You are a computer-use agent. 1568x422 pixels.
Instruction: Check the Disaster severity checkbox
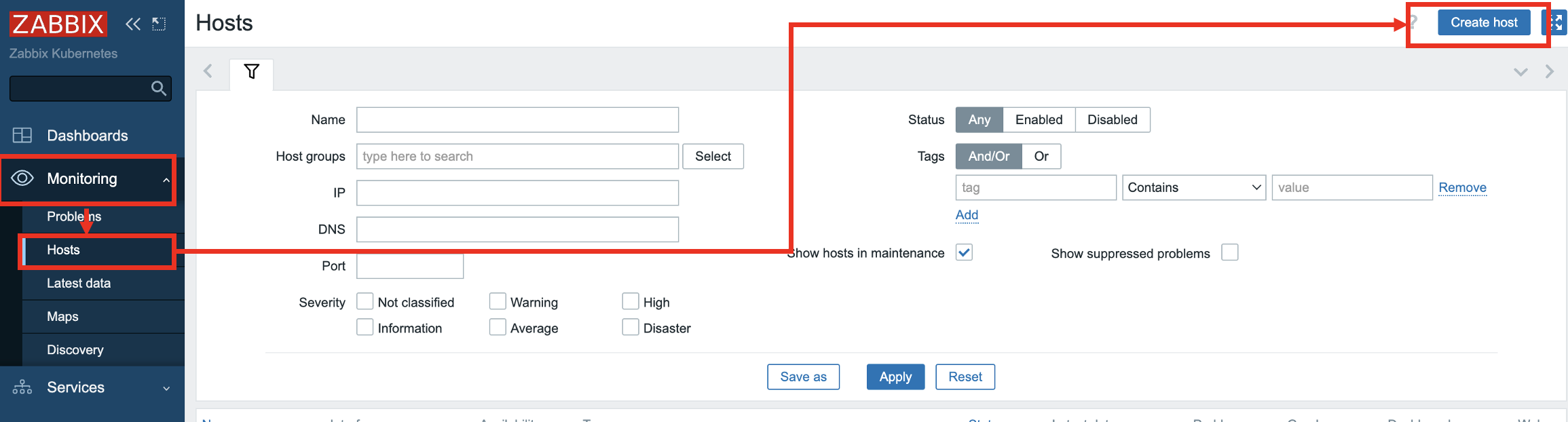(x=631, y=328)
